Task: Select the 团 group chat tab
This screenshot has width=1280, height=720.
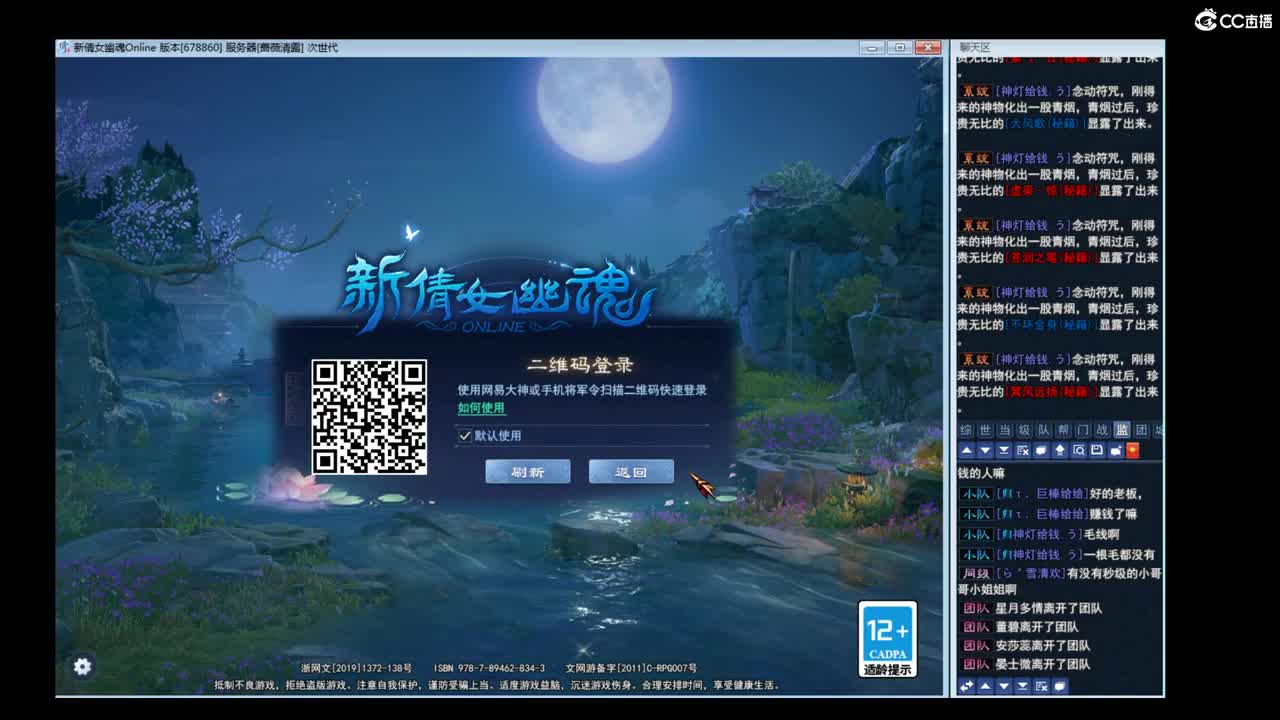Action: coord(1141,430)
